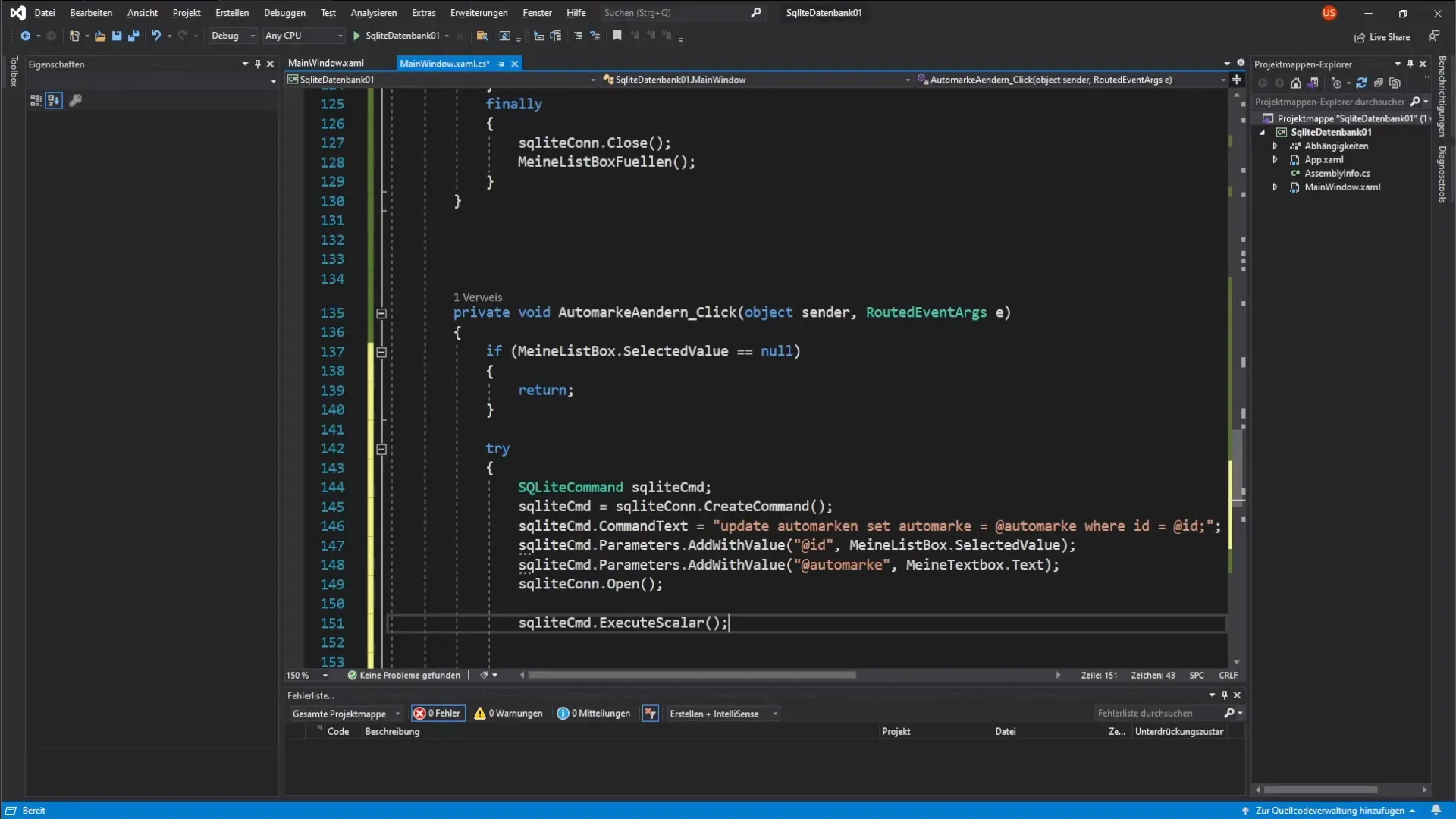Split the editor window with the divider icon
This screenshot has height=819, width=1456.
1237,80
